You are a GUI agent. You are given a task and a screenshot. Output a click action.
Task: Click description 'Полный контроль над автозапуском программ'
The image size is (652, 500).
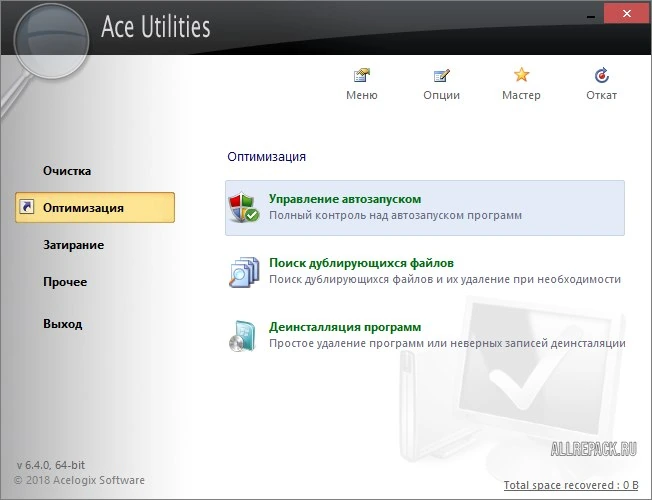tap(395, 215)
